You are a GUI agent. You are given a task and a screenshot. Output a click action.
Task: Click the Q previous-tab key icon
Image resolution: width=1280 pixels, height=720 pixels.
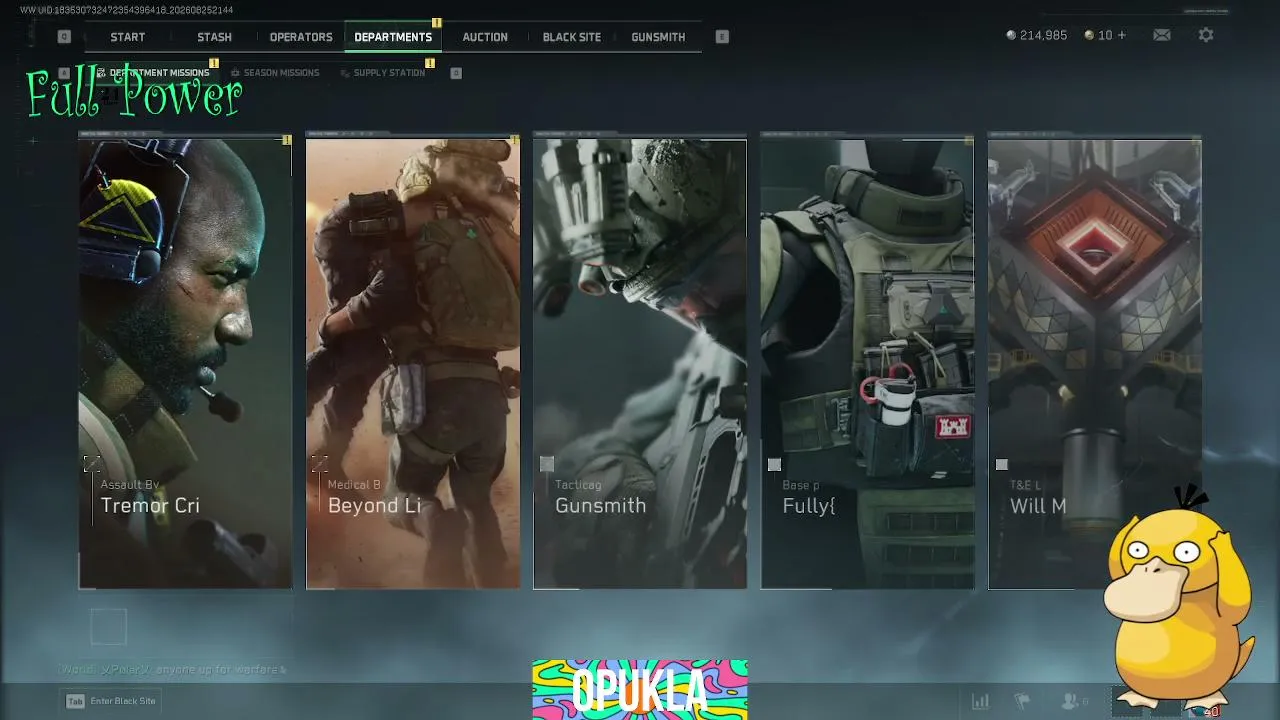[64, 37]
